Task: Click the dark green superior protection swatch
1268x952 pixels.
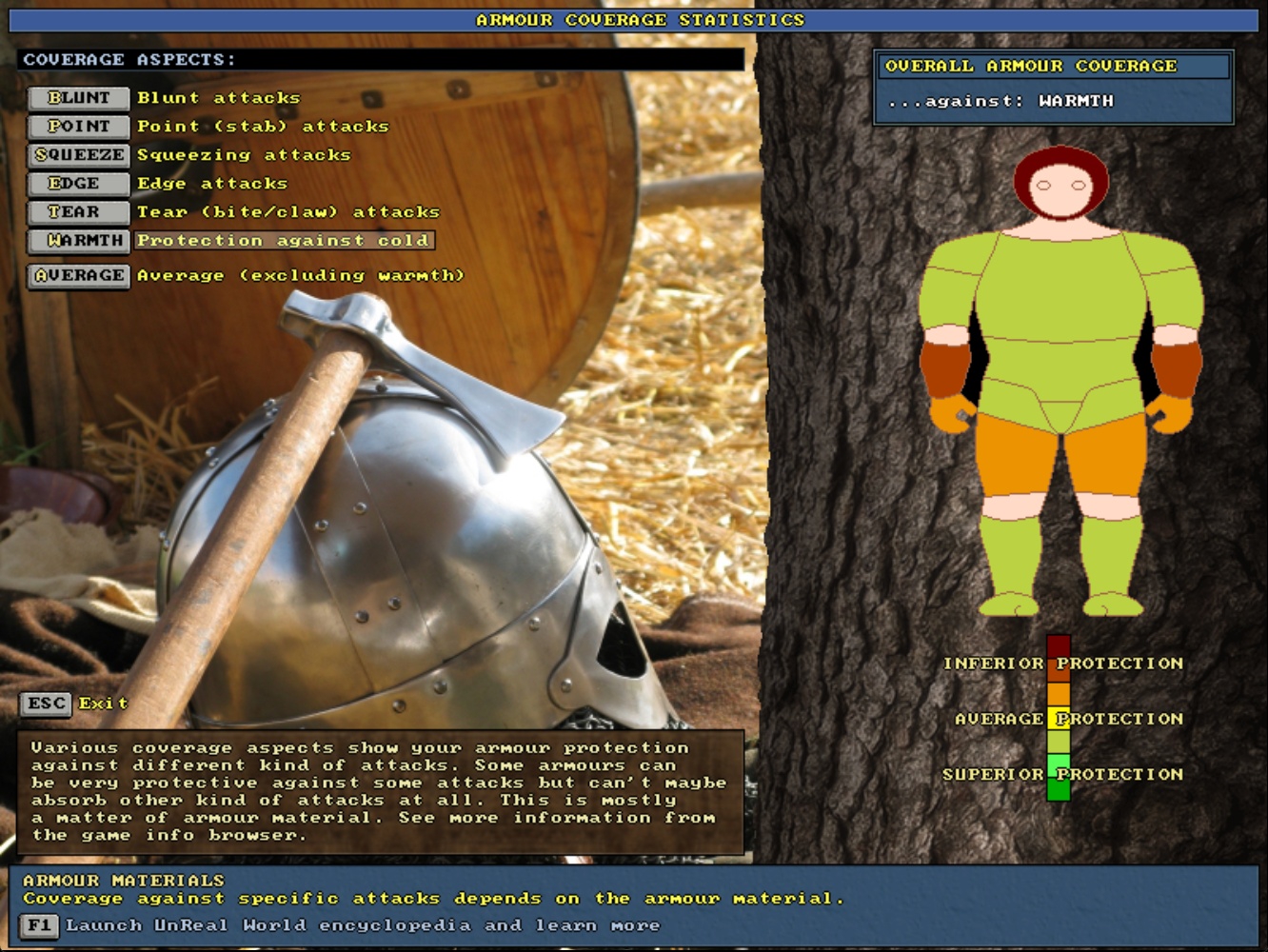Action: pos(1059,789)
